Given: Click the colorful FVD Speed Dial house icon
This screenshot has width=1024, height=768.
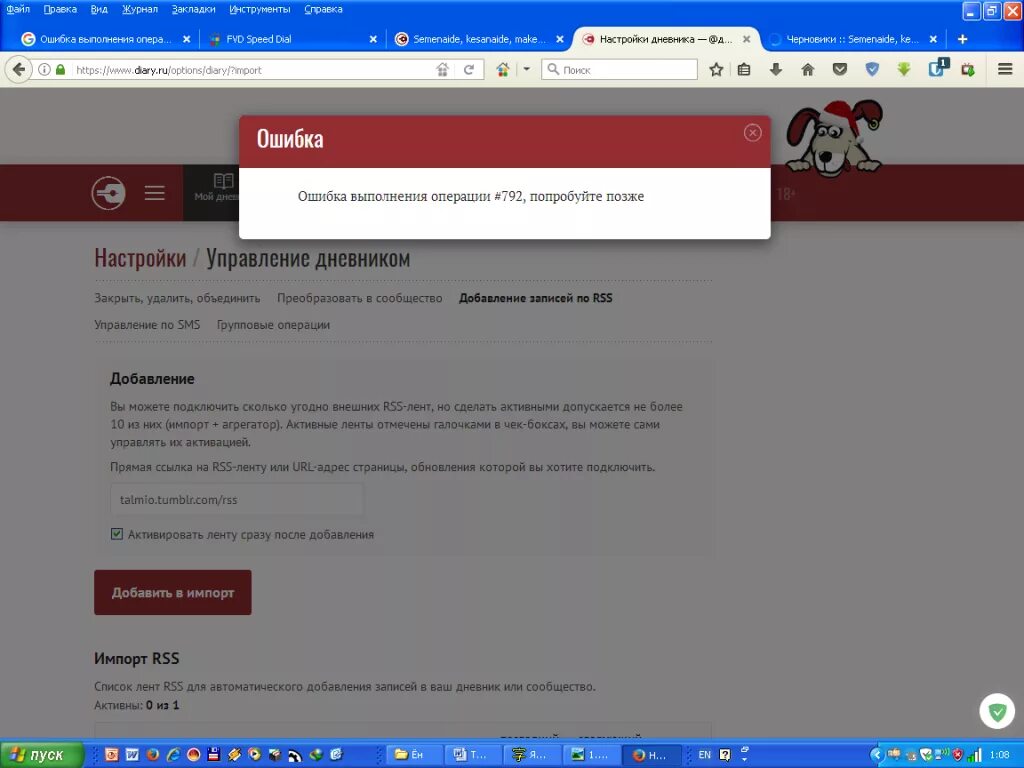Looking at the screenshot, I should click(502, 69).
